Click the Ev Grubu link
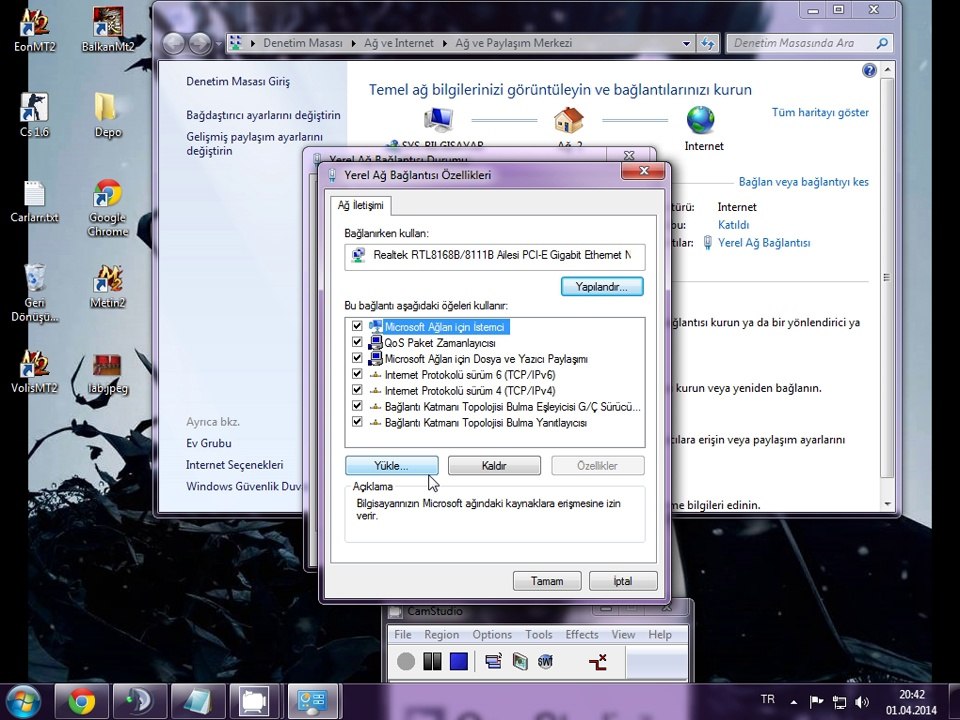Viewport: 960px width, 720px height. 209,443
